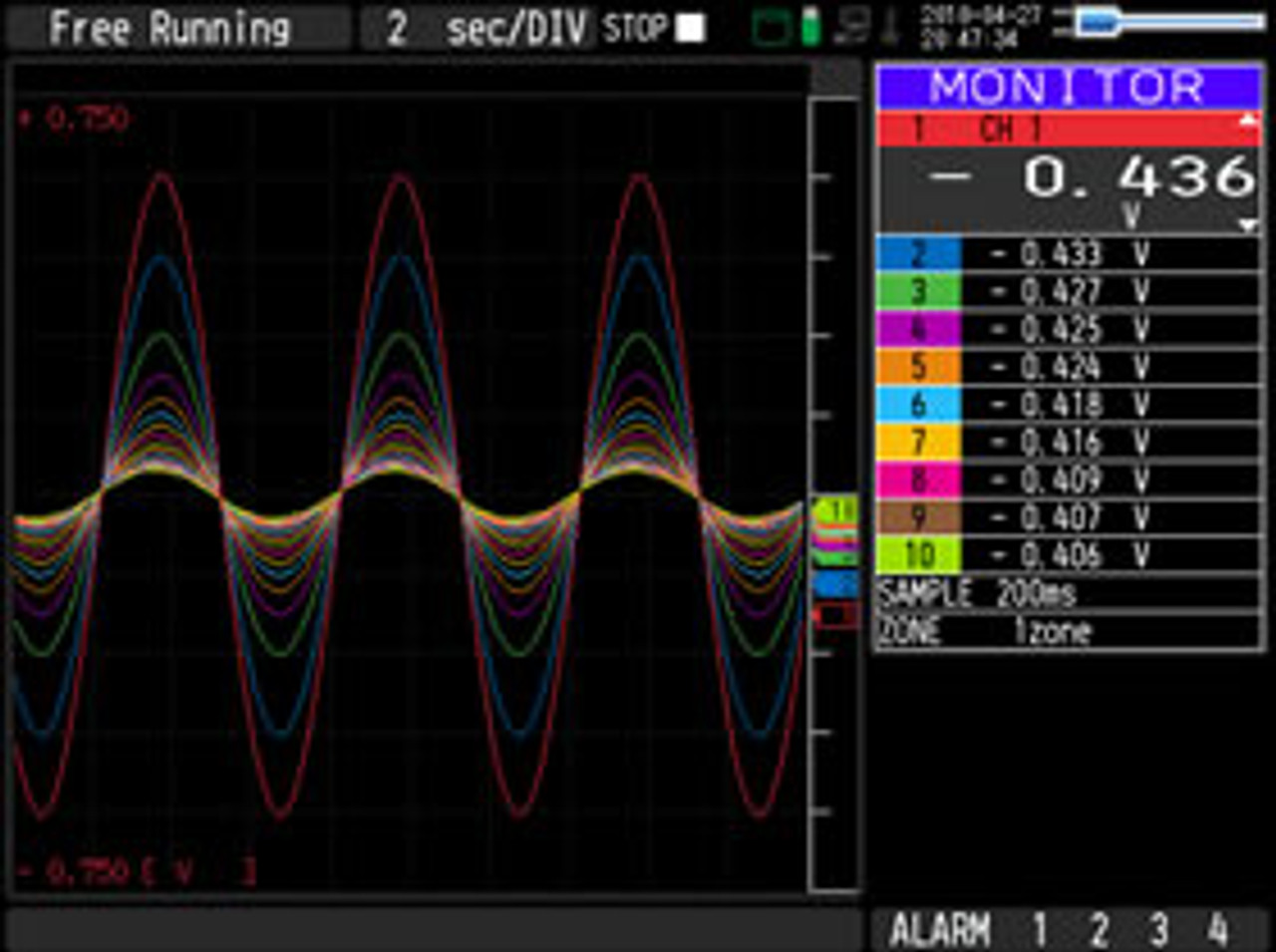Click the ZONE 1zone setting
The width and height of the screenshot is (1276, 952).
(x=1067, y=630)
